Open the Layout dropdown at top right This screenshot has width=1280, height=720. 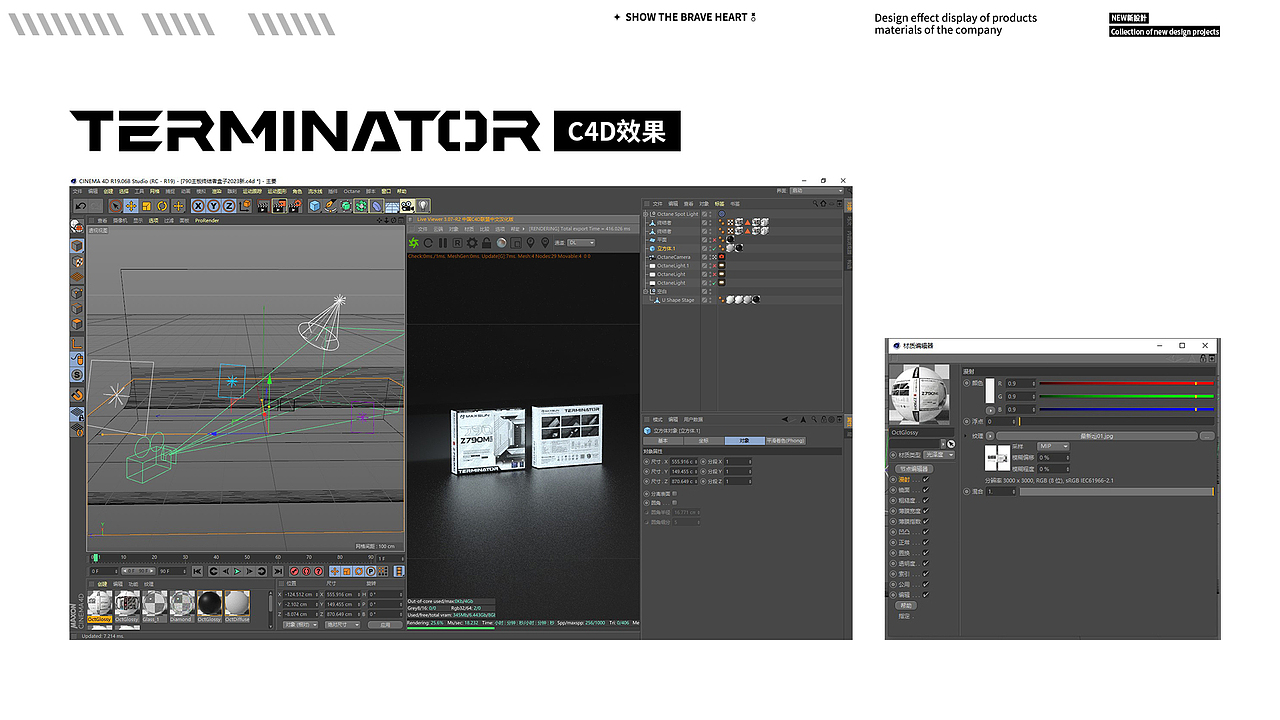816,190
